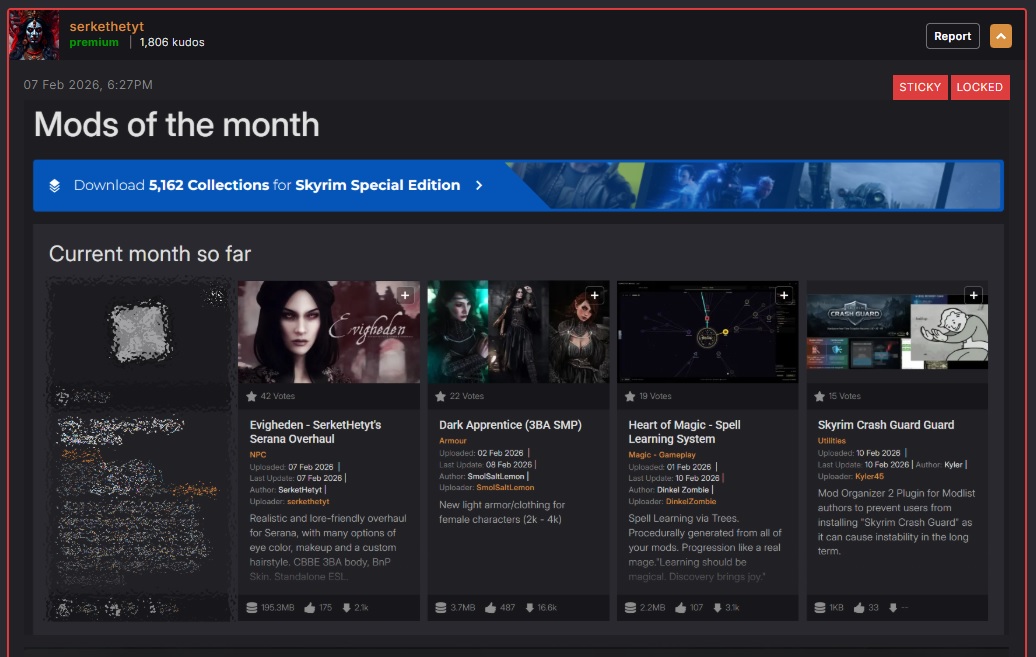The image size is (1036, 657).
Task: Open Skyrim Crash Guard Guard title link
Action: click(x=885, y=425)
